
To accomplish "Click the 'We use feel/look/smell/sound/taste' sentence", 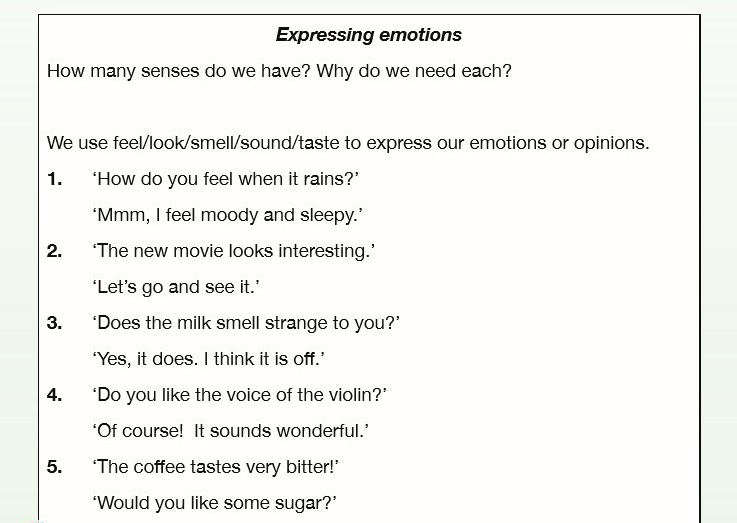I will (348, 143).
